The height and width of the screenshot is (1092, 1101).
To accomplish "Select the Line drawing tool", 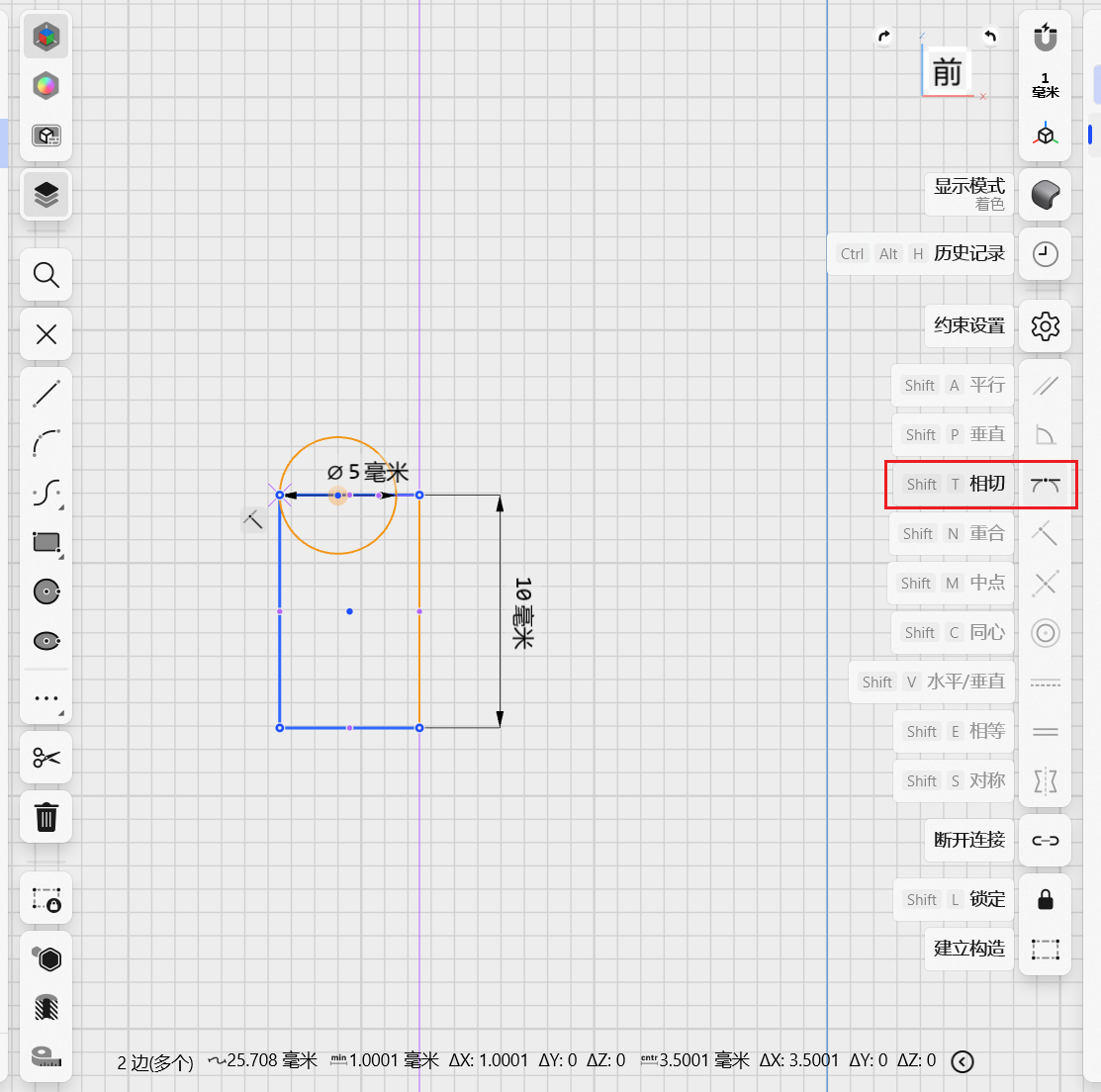I will pos(46,394).
